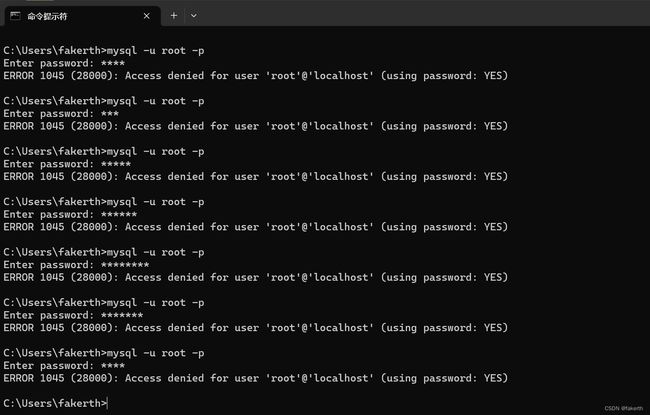Click the error under the three-asterisk password
Image resolution: width=650 pixels, height=415 pixels.
point(255,126)
